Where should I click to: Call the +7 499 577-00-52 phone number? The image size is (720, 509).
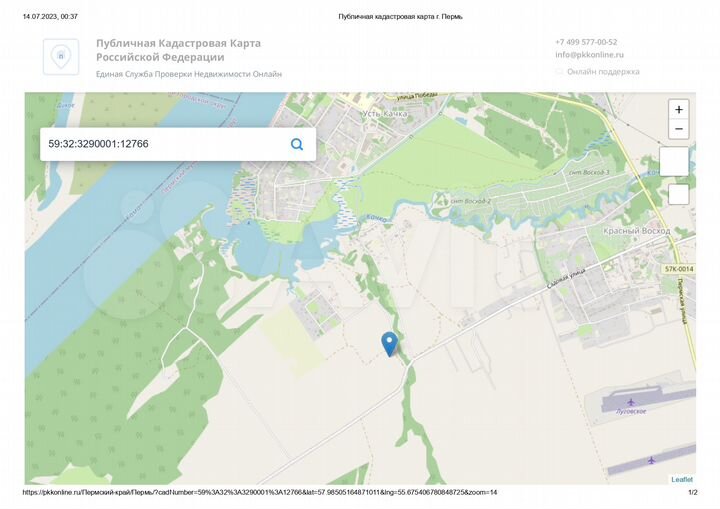[x=586, y=42]
